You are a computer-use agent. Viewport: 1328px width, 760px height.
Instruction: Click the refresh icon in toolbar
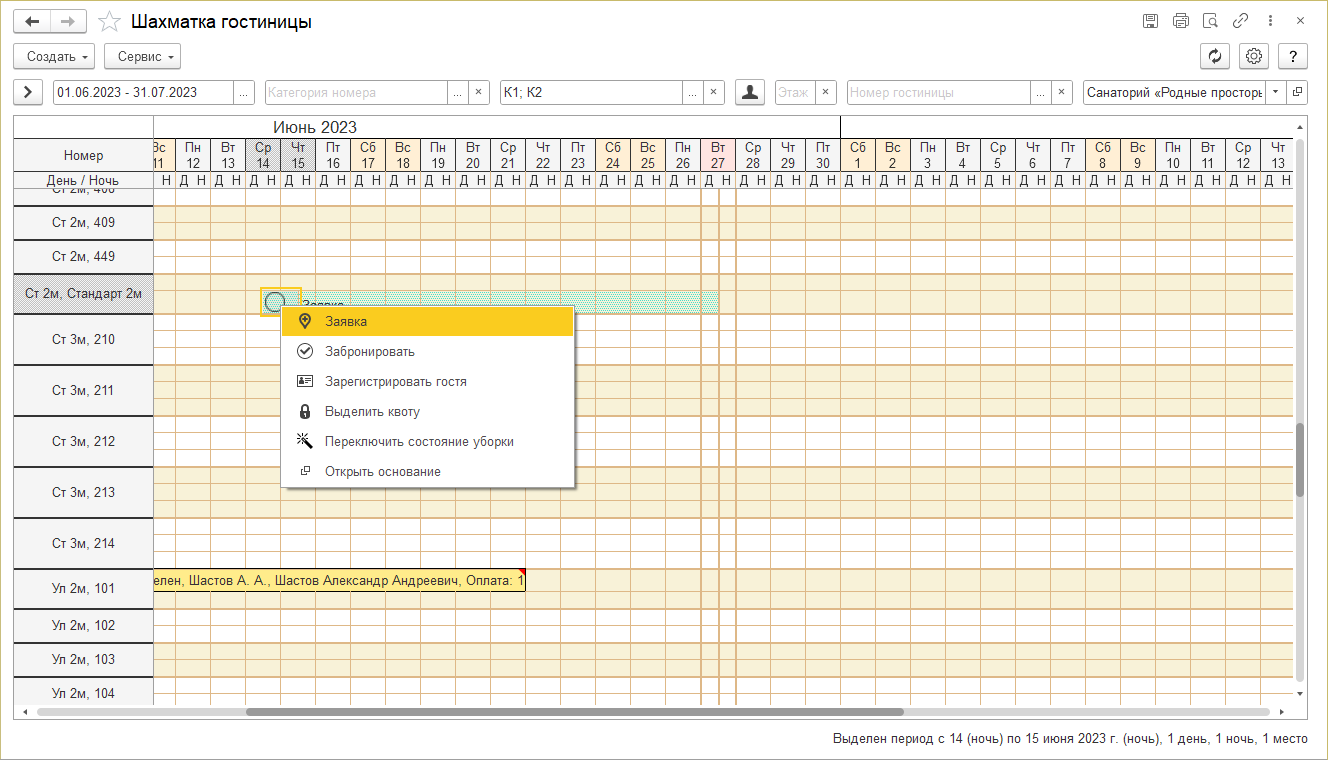(x=1214, y=56)
